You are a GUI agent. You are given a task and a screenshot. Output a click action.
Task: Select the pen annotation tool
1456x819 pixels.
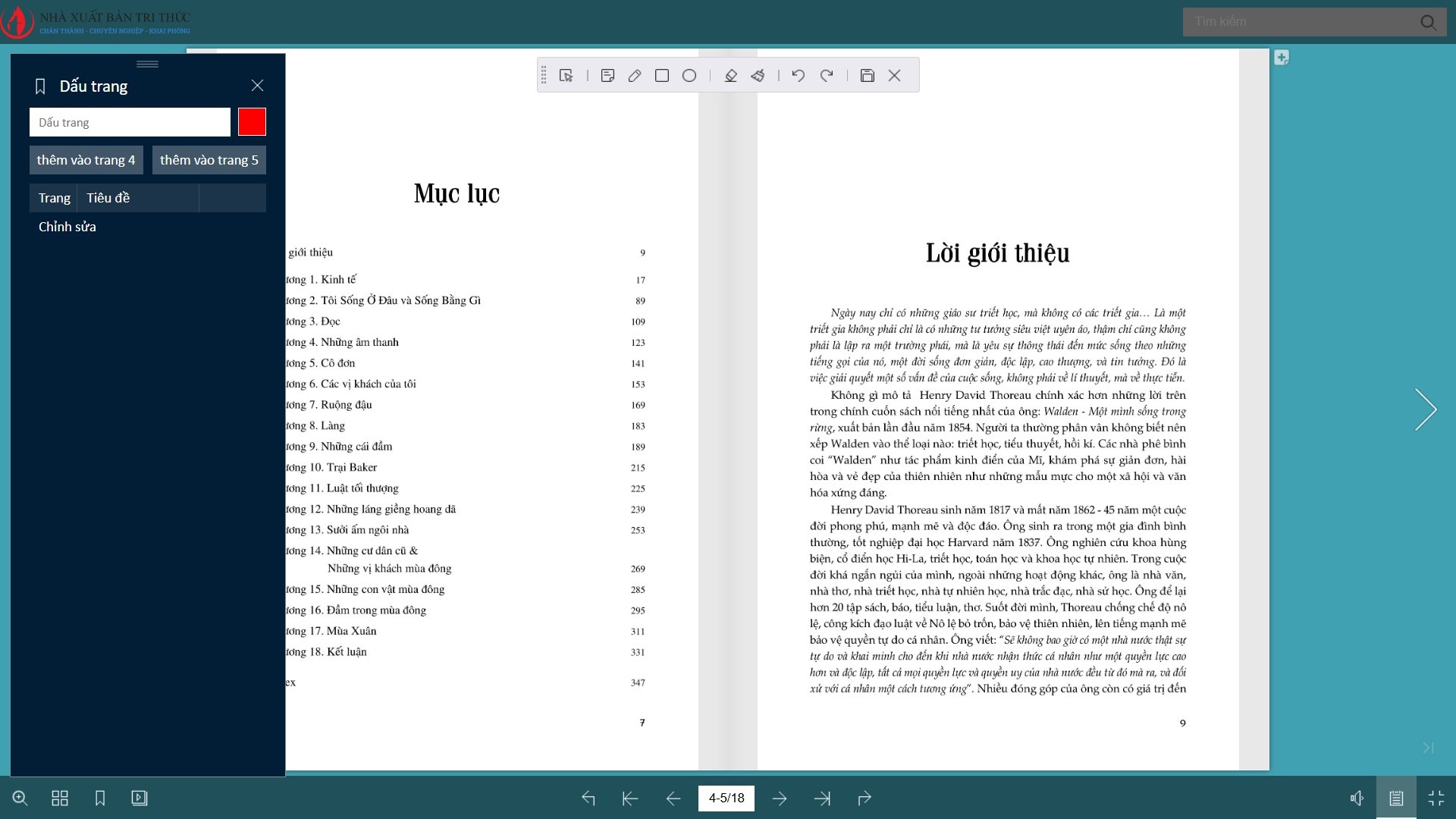635,75
